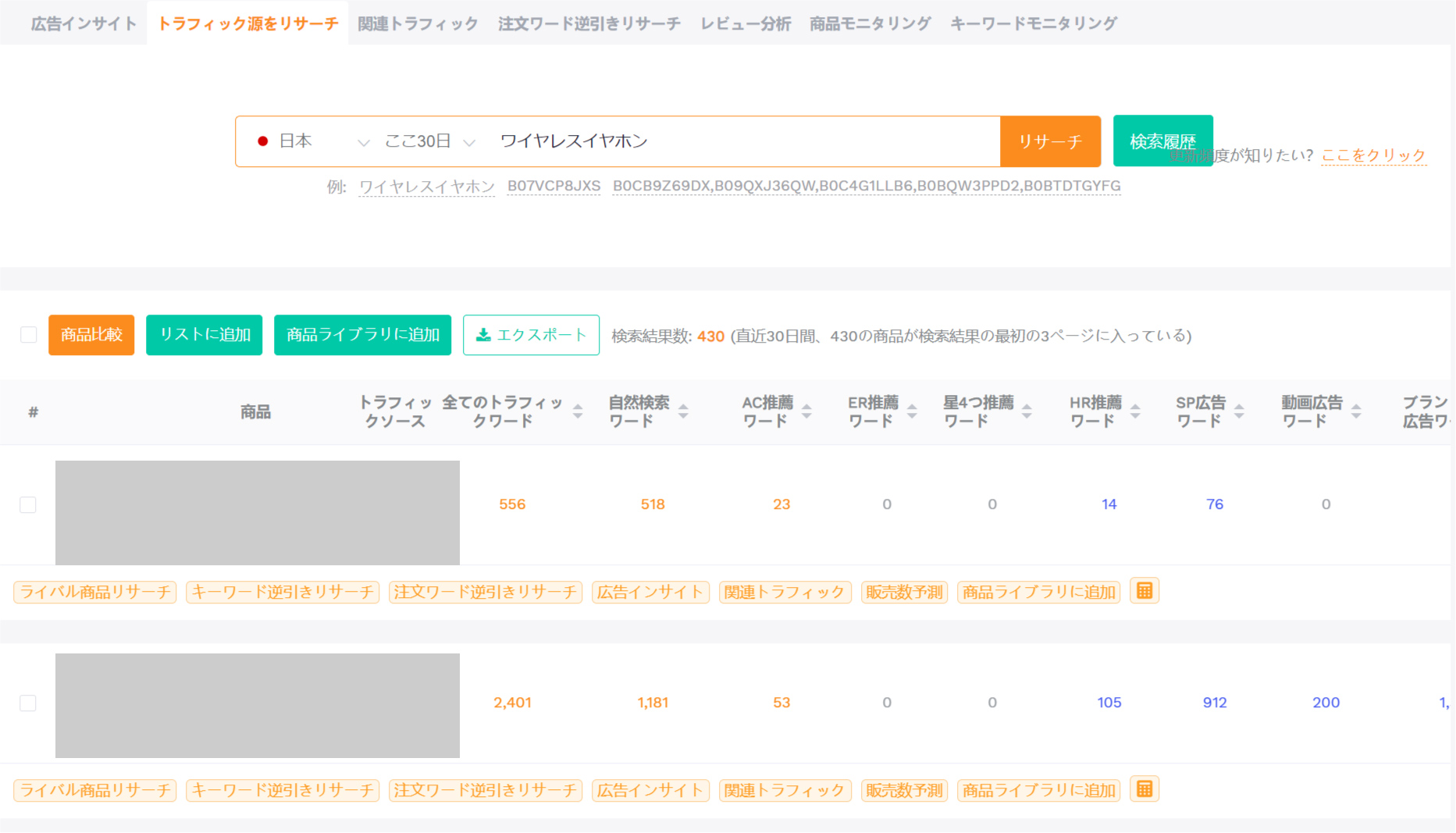The width and height of the screenshot is (1456, 833).
Task: Sort the 動画広告ワード column
Action: (x=1357, y=411)
